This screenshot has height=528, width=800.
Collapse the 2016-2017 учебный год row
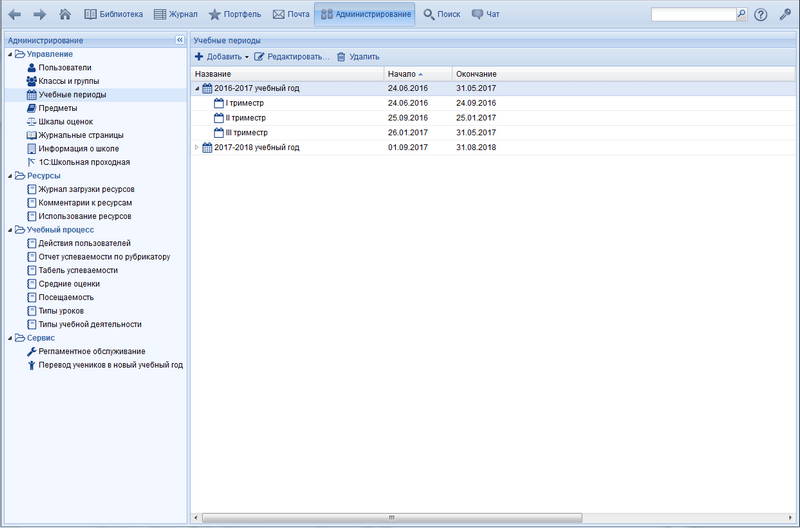(197, 89)
